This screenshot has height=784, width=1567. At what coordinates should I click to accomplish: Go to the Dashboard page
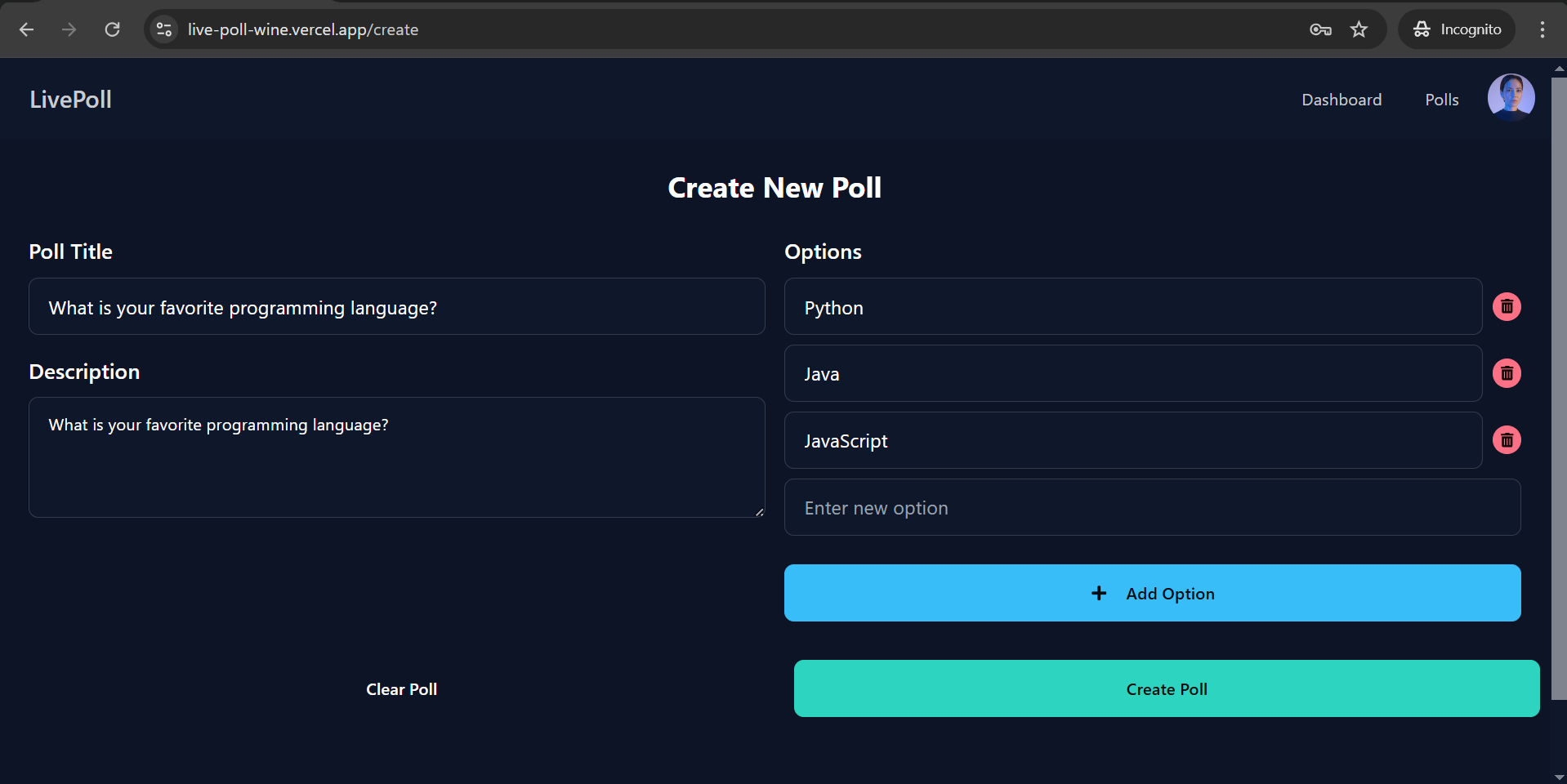[x=1342, y=100]
